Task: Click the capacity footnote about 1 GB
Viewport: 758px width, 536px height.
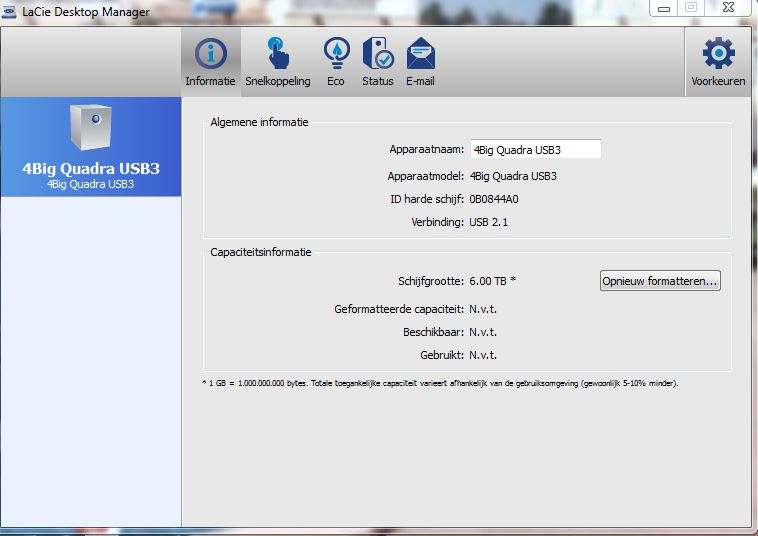Action: 440,382
